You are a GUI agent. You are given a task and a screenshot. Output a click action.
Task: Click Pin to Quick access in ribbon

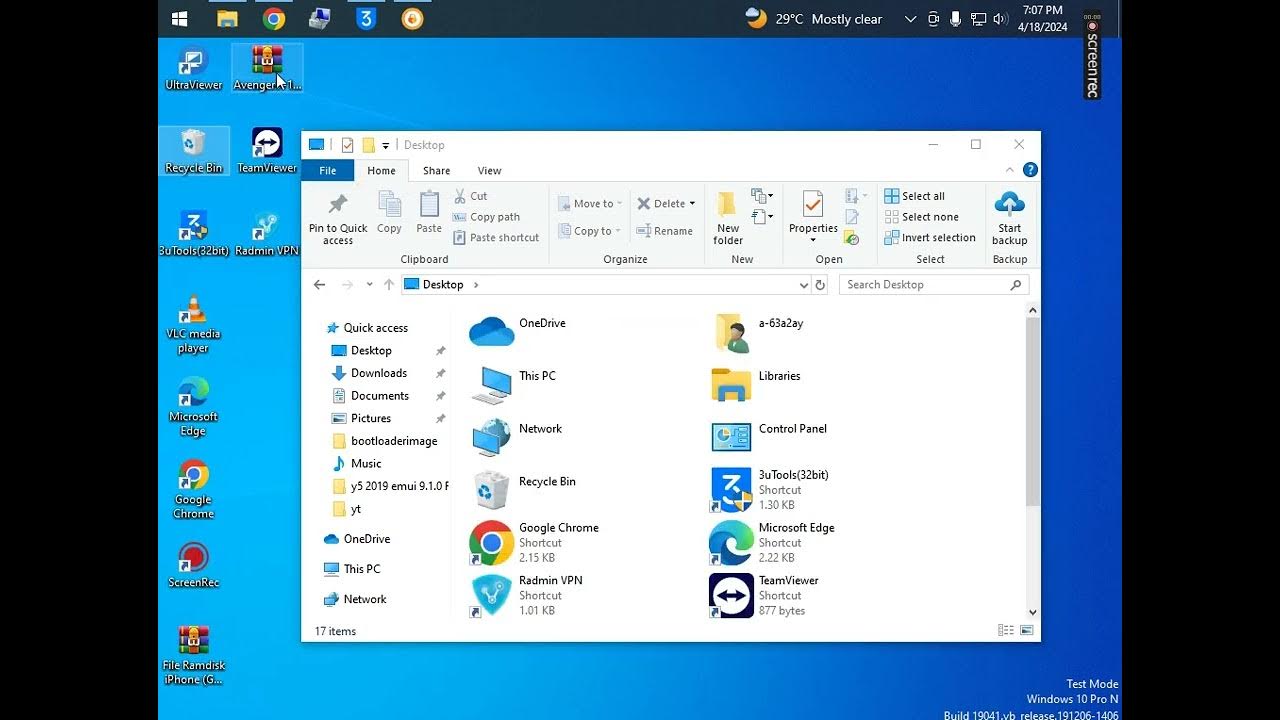[338, 219]
